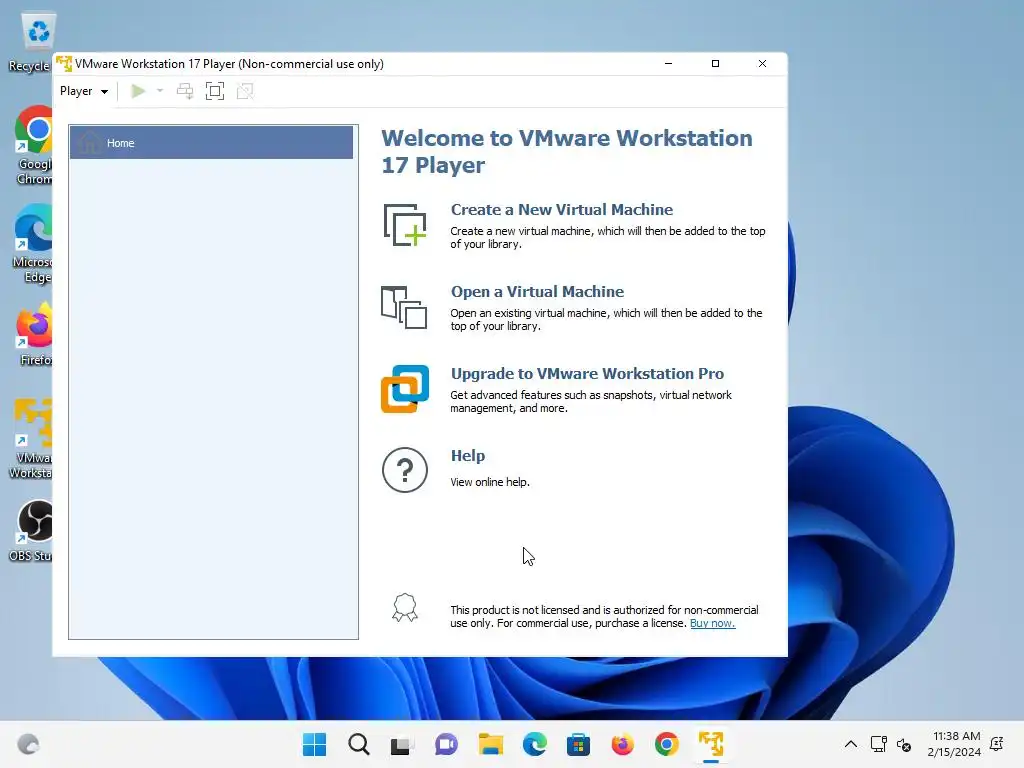Select the Firefox desktop shortcut
Viewport: 1024px width, 768px height.
(33, 334)
